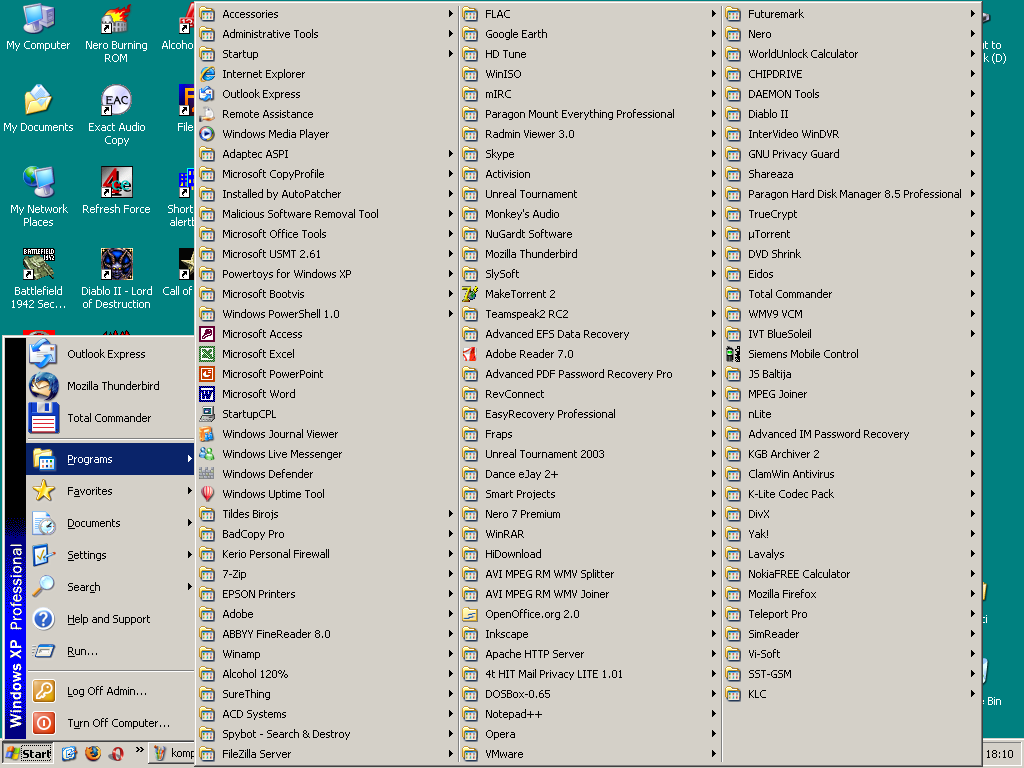Expand the Mozilla Firefox folder arrow
Viewport: 1024px width, 768px height.
973,594
